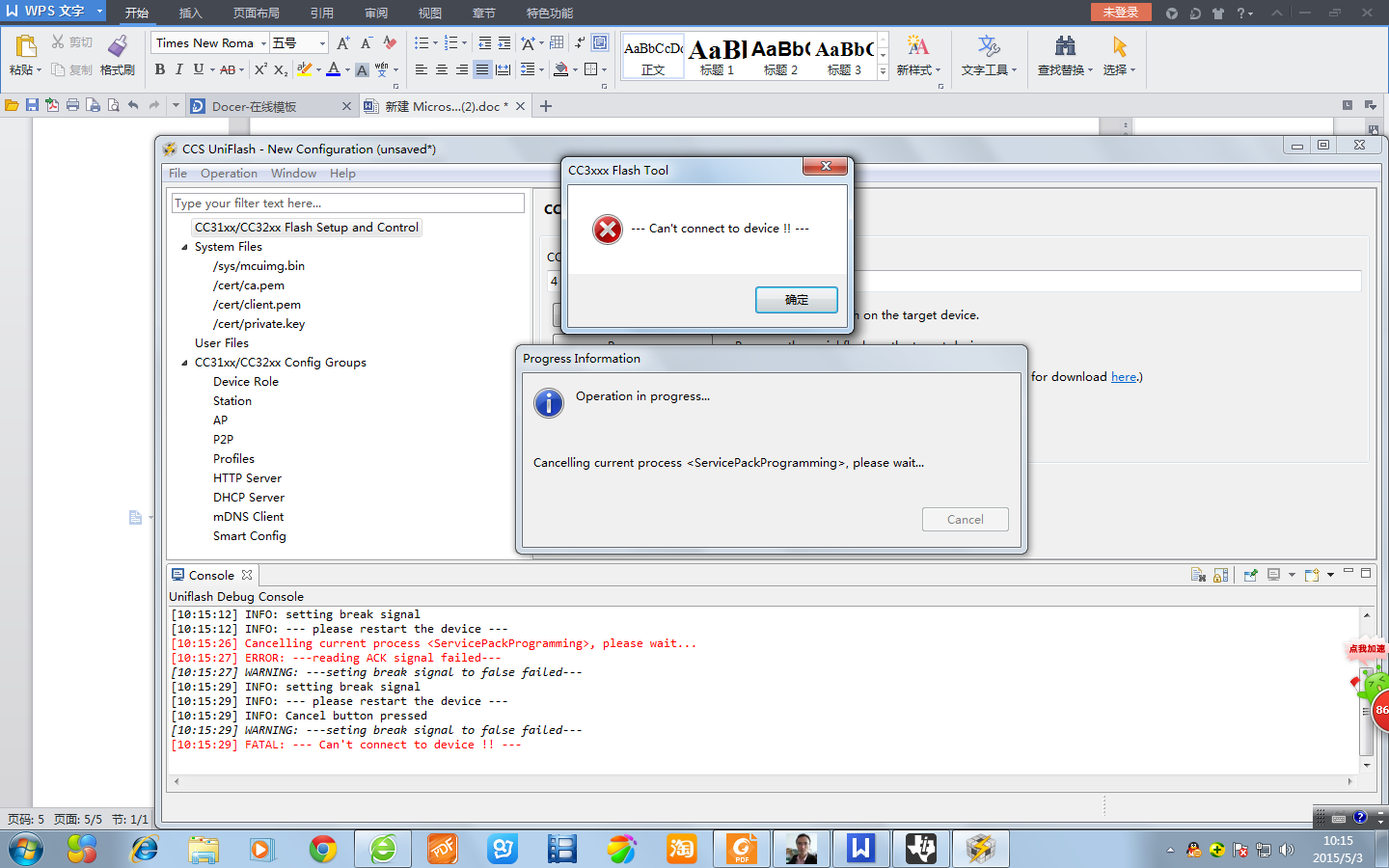
Task: Click the text highlight color swatch
Action: coord(305,69)
